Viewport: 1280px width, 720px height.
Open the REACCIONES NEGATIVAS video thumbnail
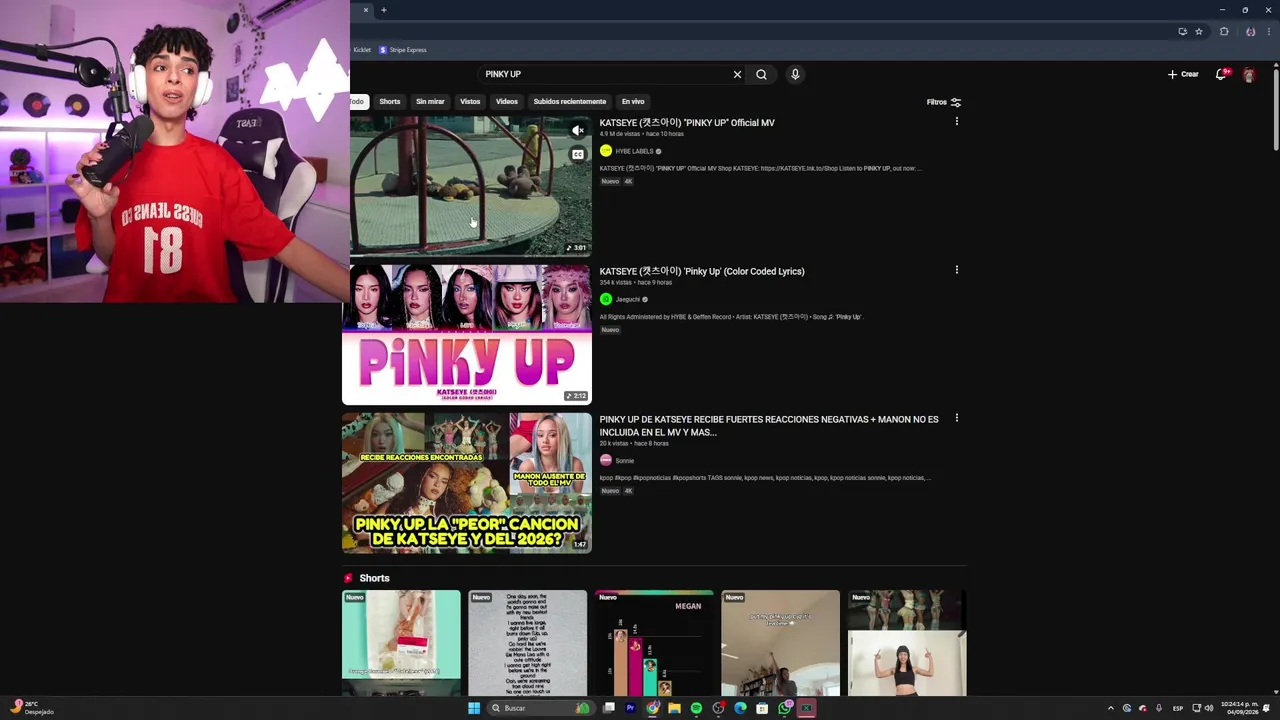pos(467,483)
